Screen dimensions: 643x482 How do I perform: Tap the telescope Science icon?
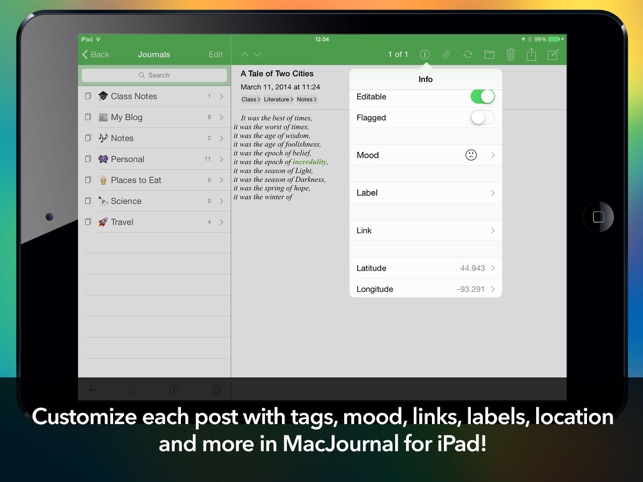click(x=103, y=201)
